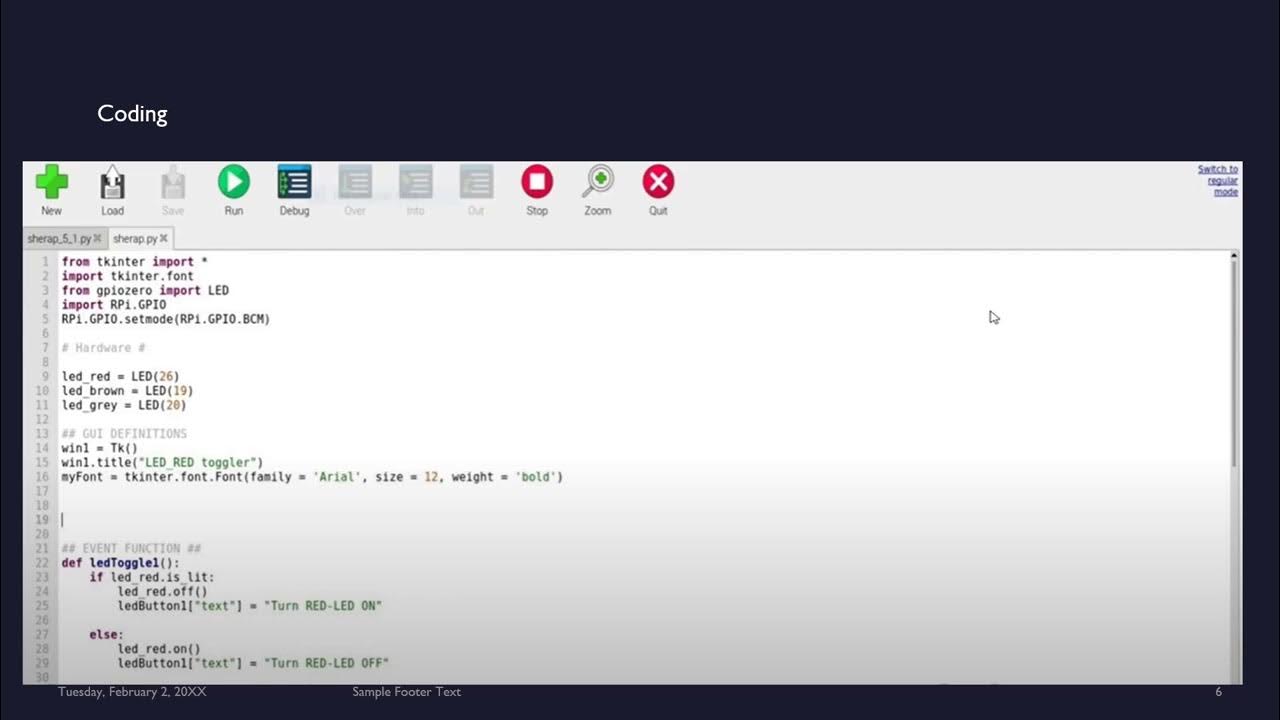This screenshot has width=1280, height=720.
Task: Click the 'Tuesday, February 2, 20XX' date footer
Action: tap(132, 692)
